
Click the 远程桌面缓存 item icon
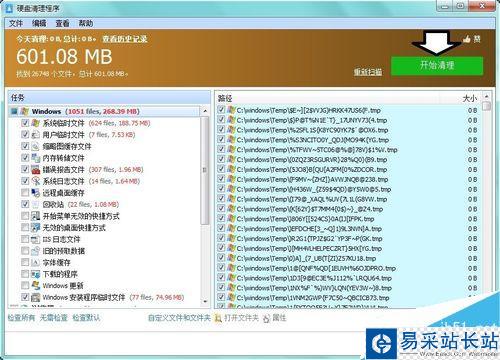[36, 193]
